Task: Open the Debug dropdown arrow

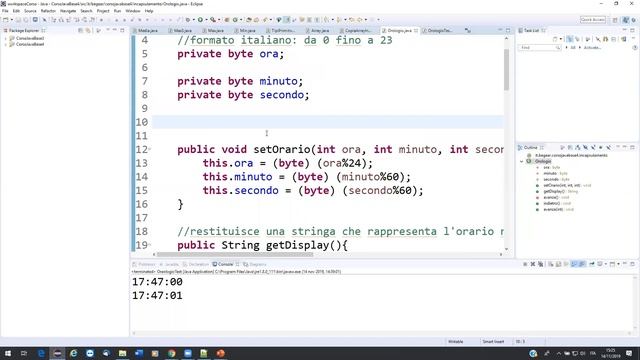Action: click(193, 20)
